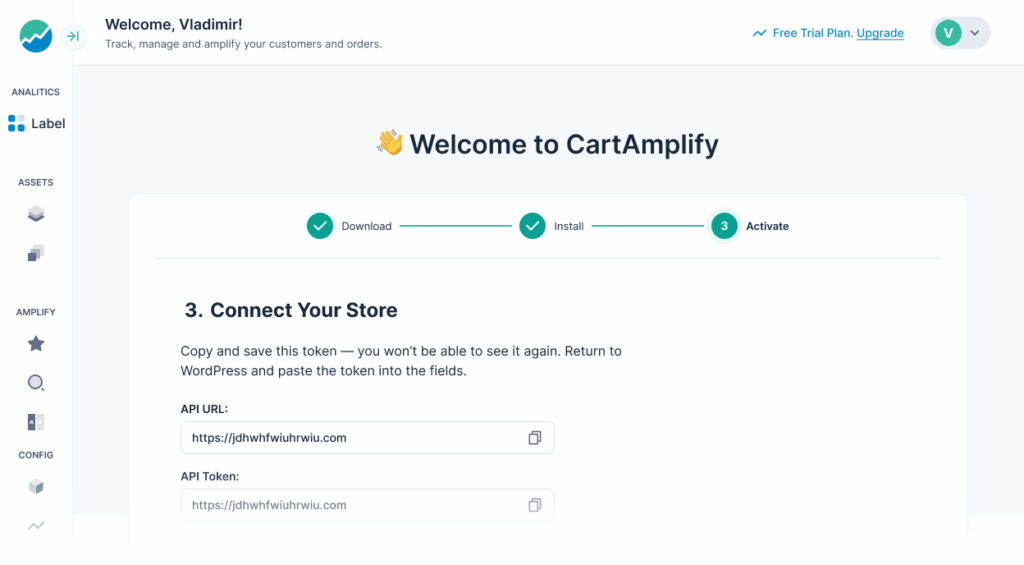Open the star icon under Amplify

pyautogui.click(x=36, y=344)
